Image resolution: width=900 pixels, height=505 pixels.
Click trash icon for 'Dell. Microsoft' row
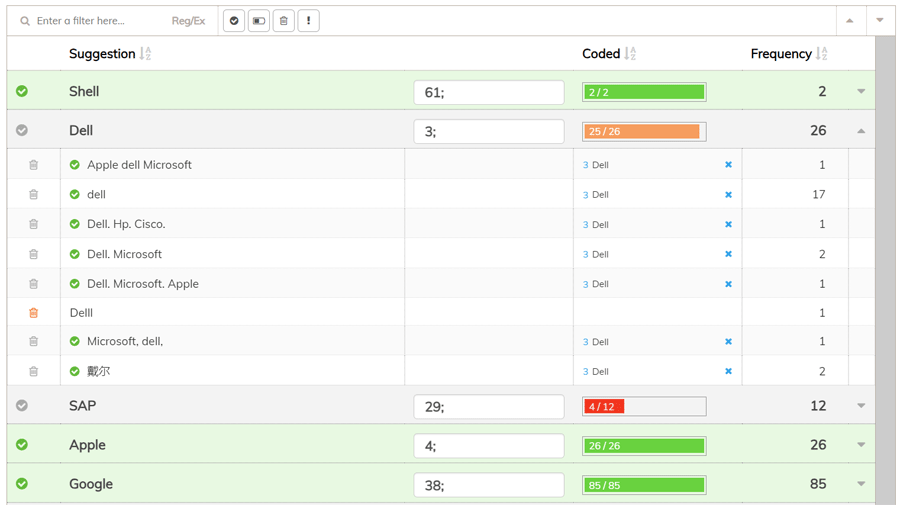[33, 254]
